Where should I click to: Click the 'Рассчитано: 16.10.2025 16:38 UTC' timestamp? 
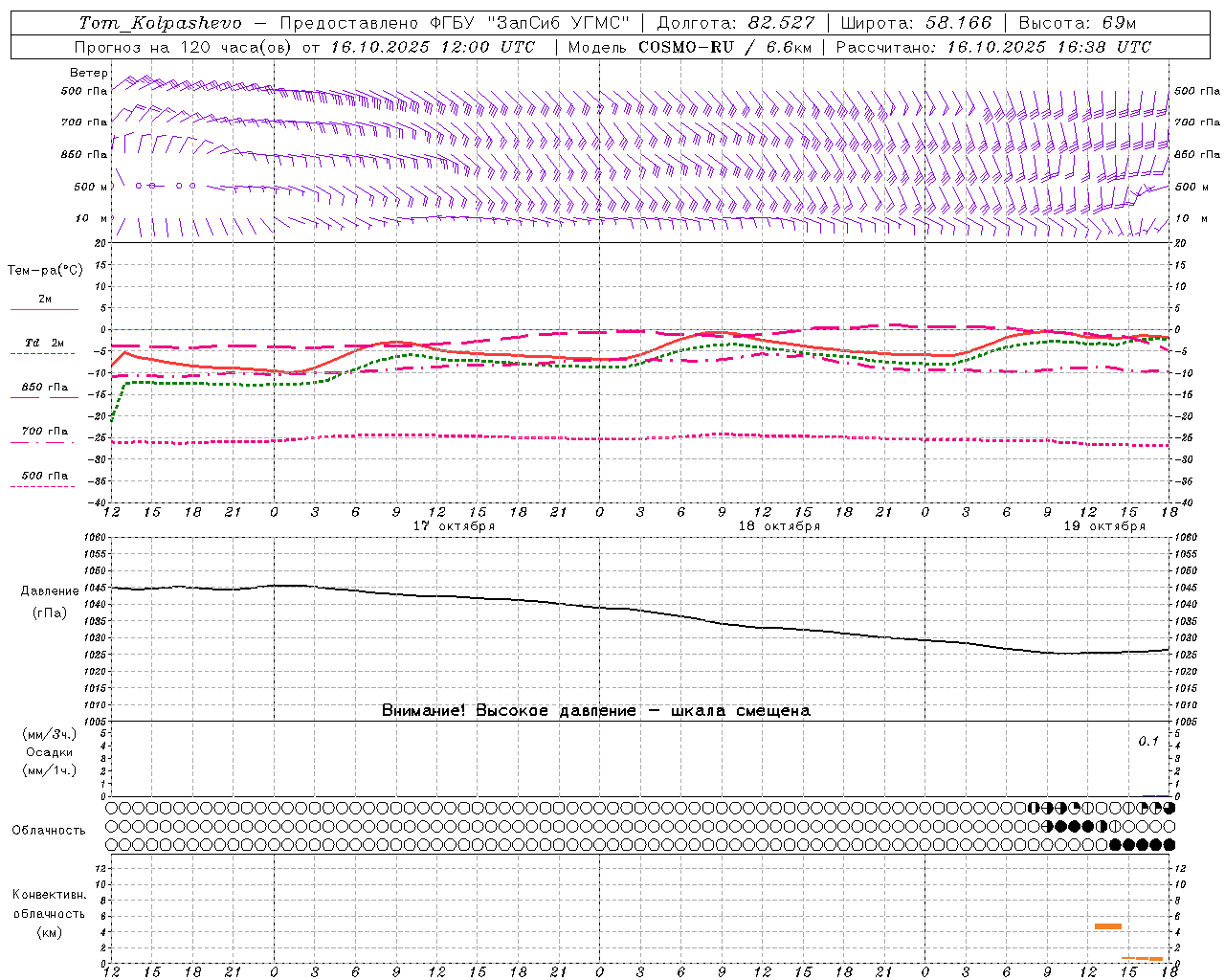(x=993, y=47)
